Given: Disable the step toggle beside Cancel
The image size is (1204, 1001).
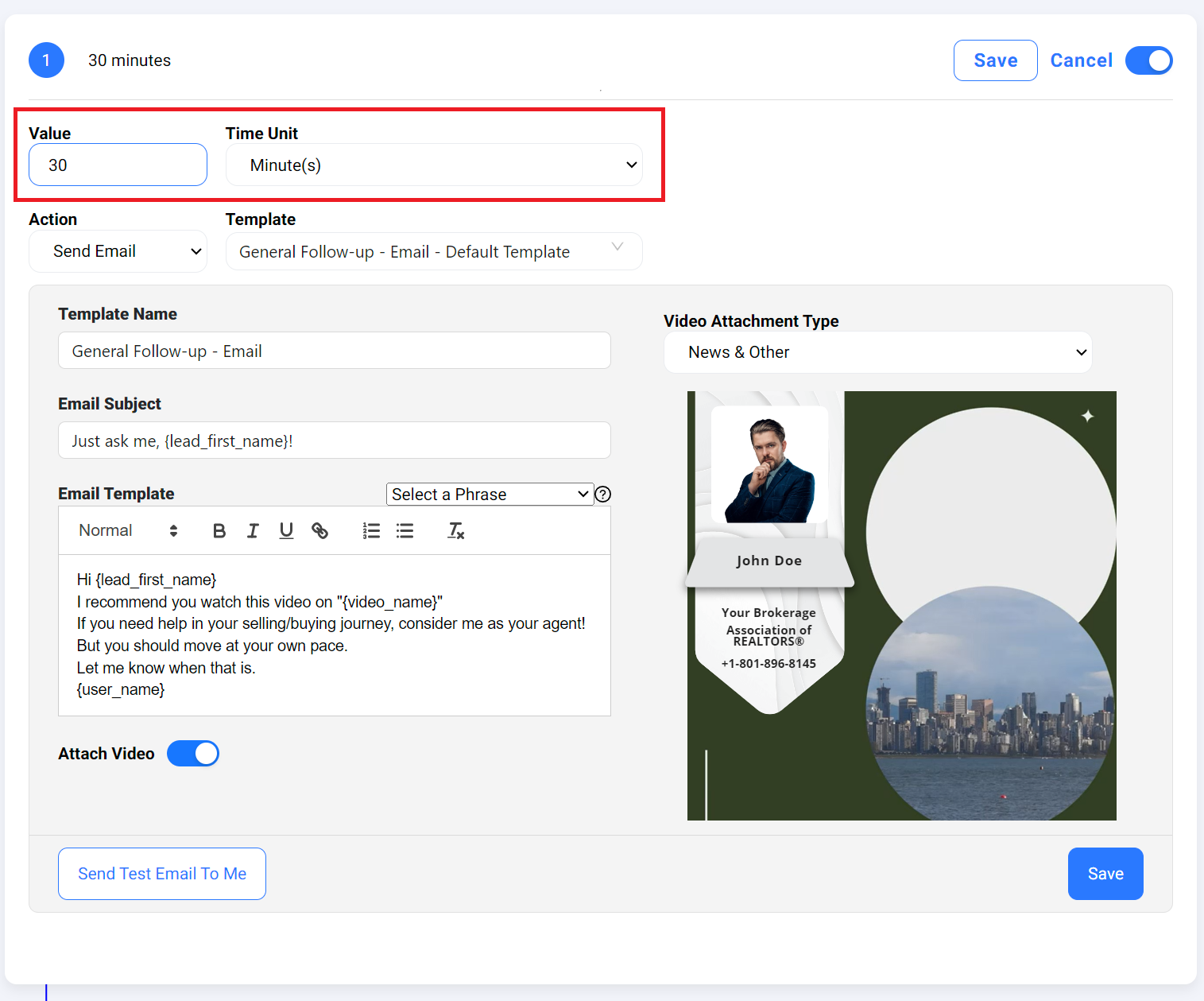Looking at the screenshot, I should 1148,60.
